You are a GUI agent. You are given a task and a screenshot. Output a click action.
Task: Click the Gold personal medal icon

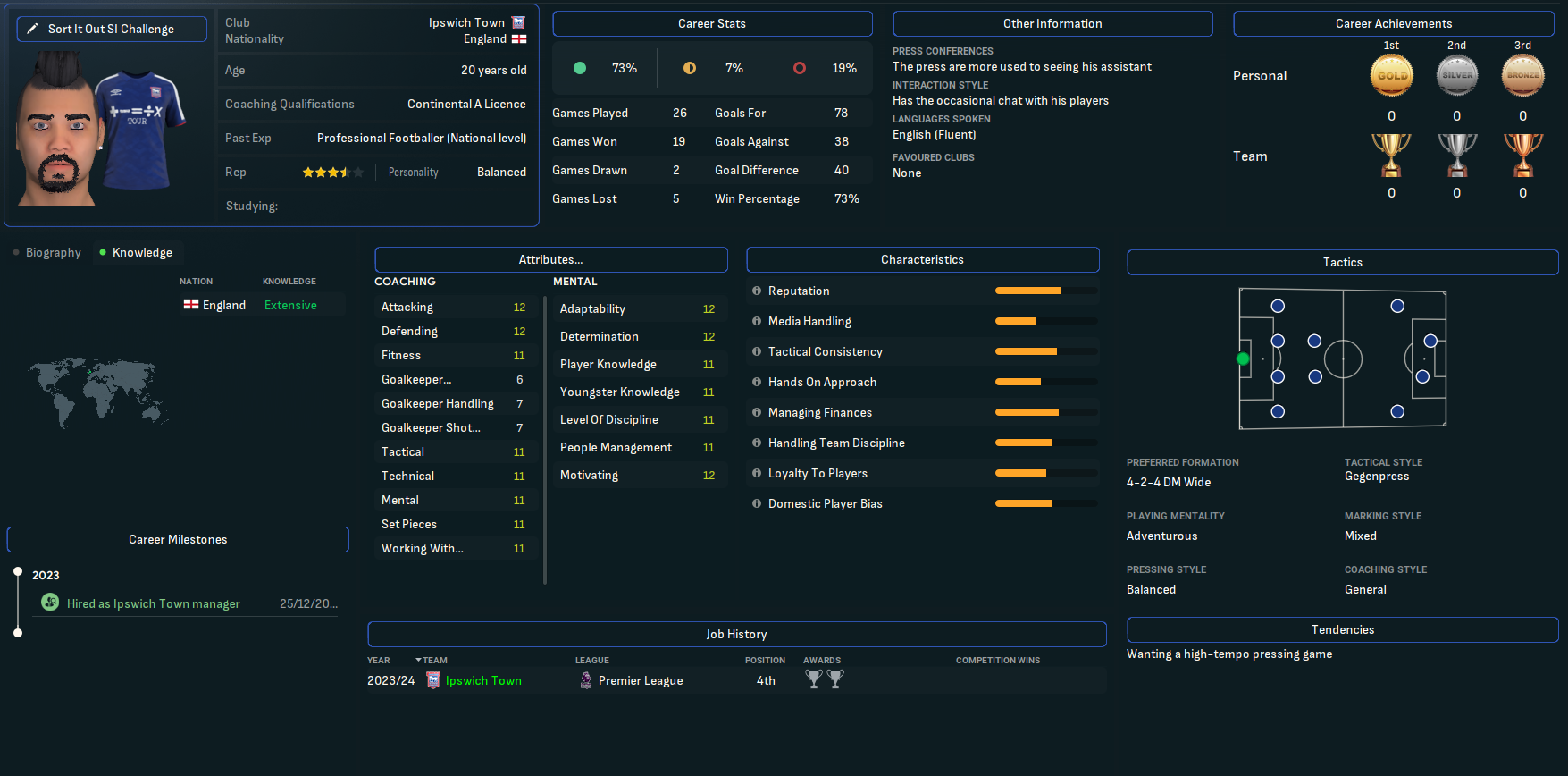point(1391,76)
